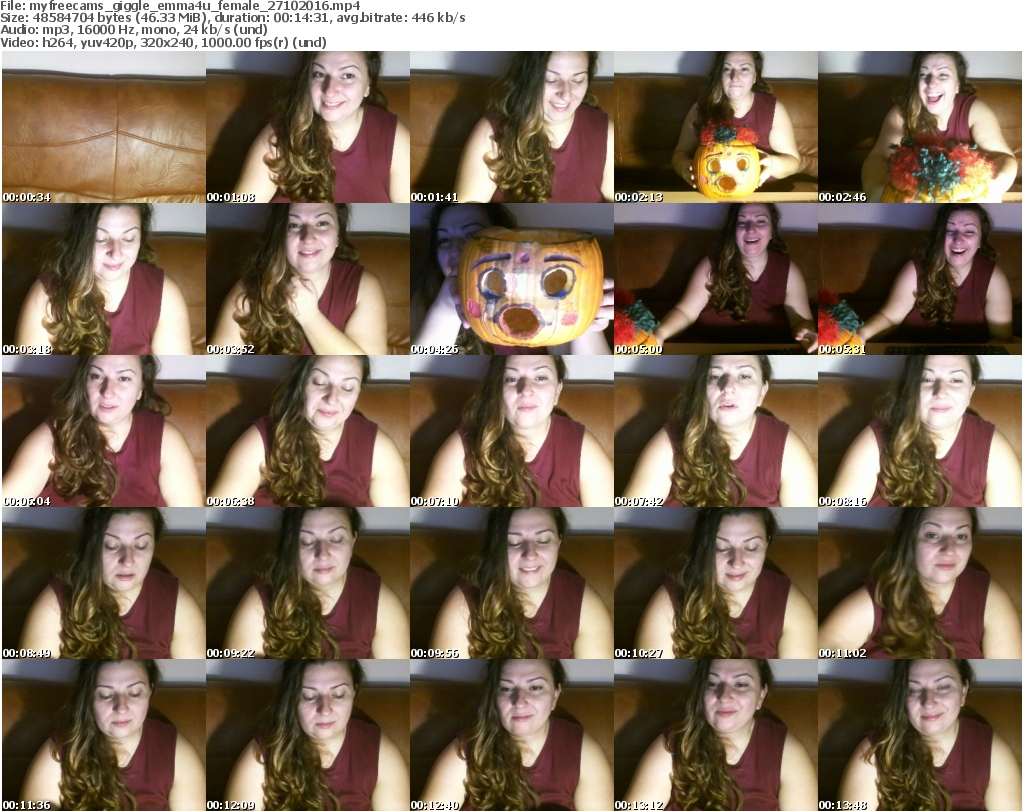This screenshot has width=1024, height=811.
Task: Click the 00:02:46 frame with colorful pumpkin wig
Action: coord(919,127)
